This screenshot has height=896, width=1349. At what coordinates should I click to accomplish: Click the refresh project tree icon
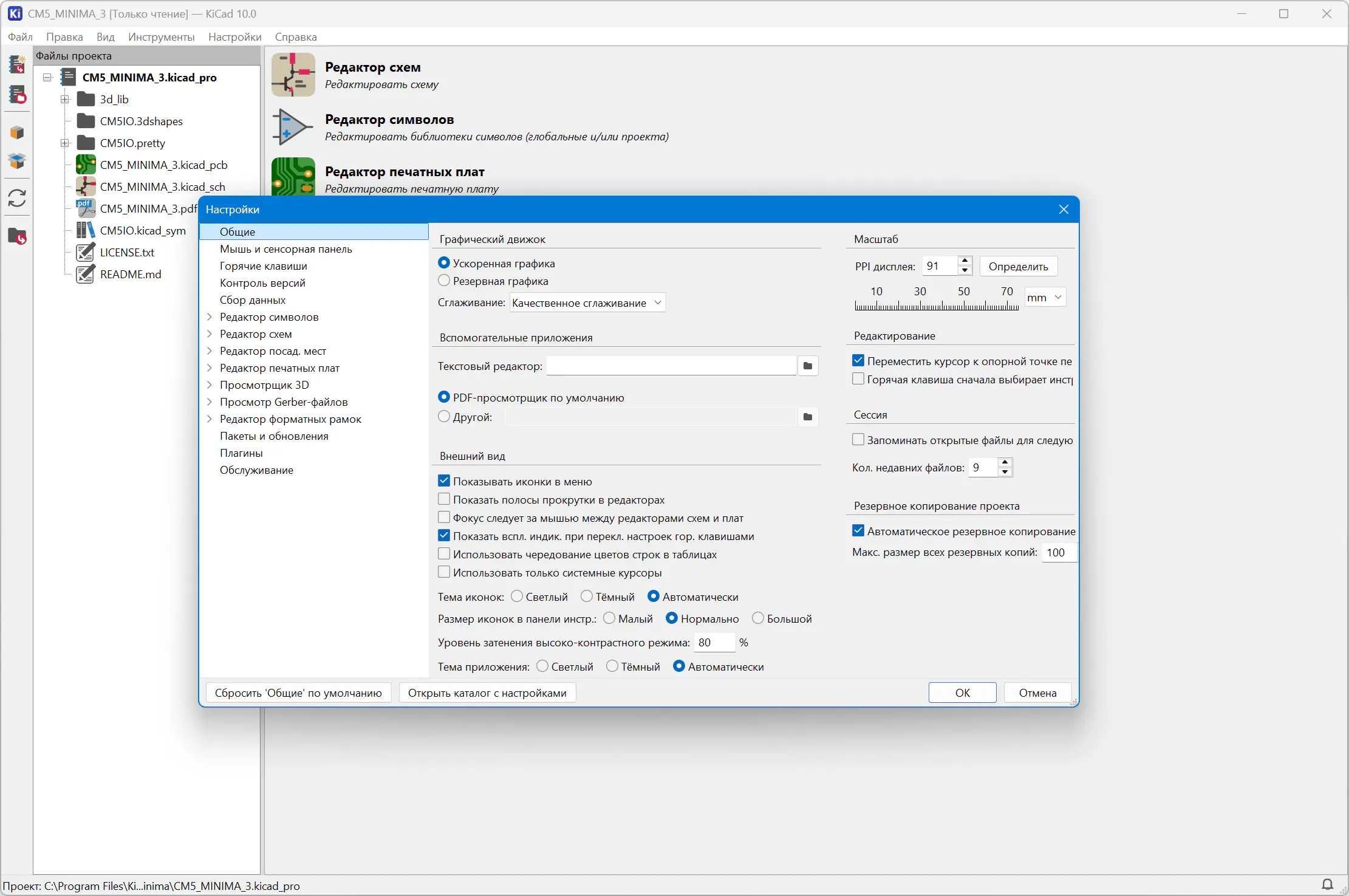17,198
